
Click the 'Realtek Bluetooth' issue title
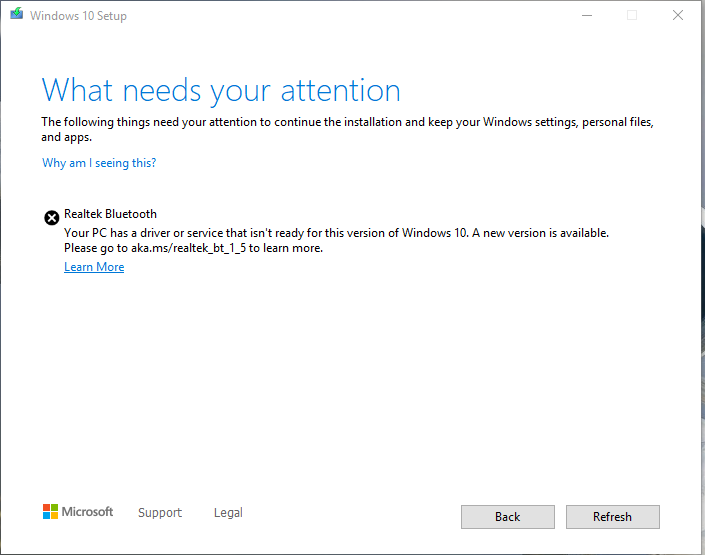110,214
